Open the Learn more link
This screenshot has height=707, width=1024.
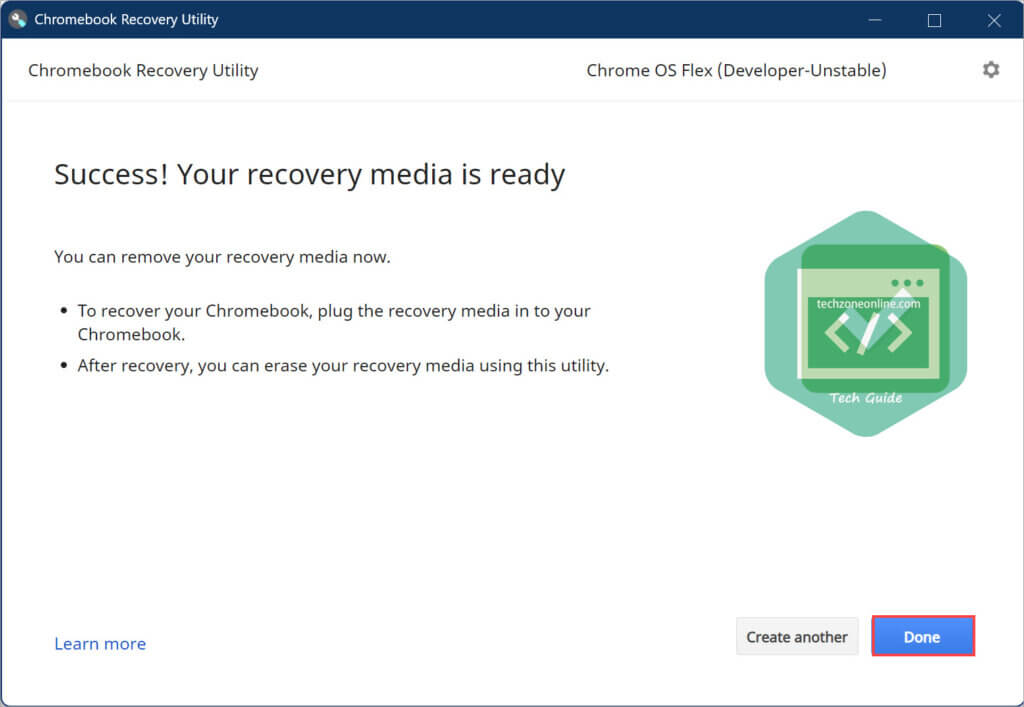click(100, 643)
